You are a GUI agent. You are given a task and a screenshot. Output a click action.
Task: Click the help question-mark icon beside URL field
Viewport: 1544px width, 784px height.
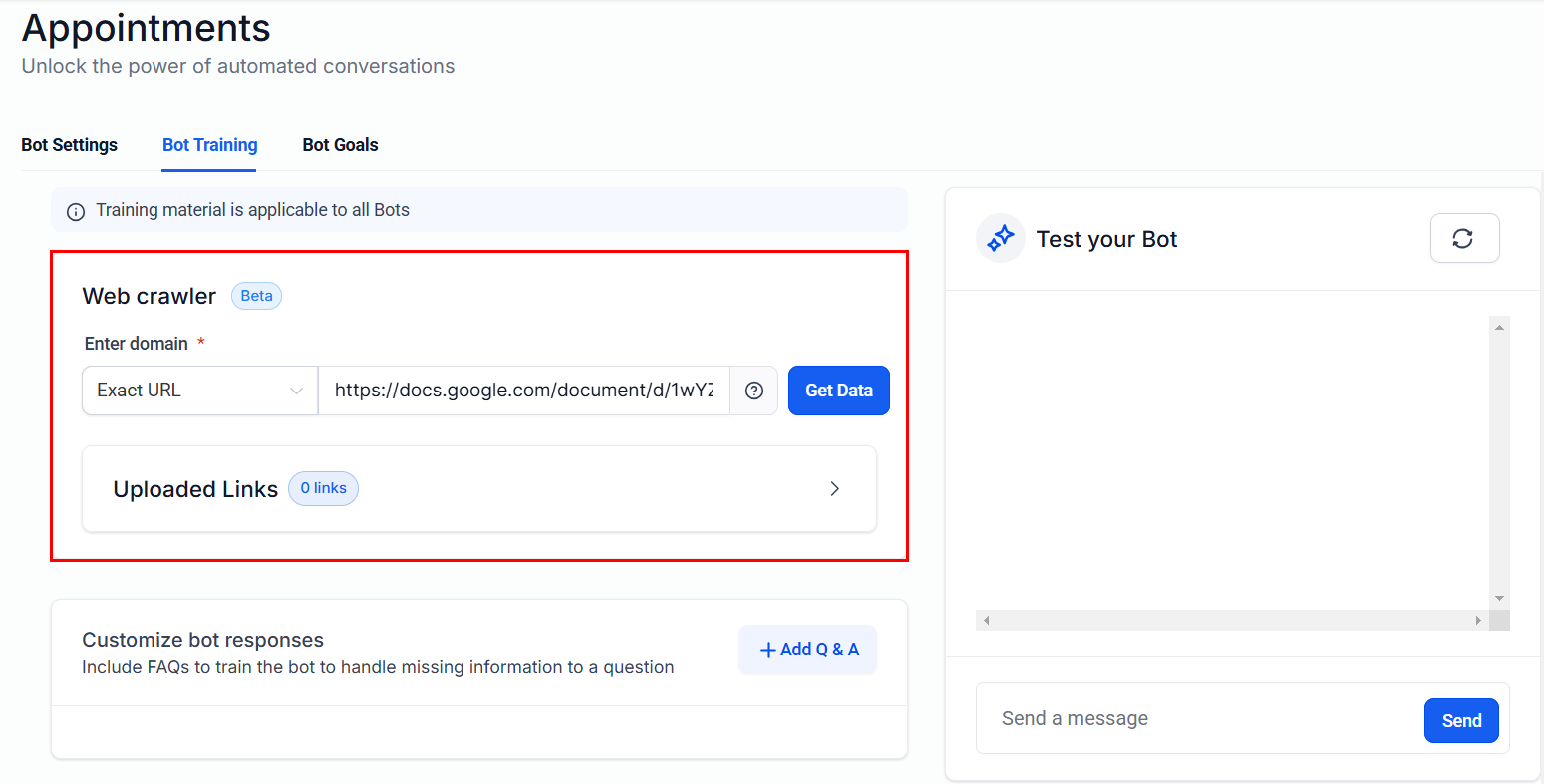(754, 391)
